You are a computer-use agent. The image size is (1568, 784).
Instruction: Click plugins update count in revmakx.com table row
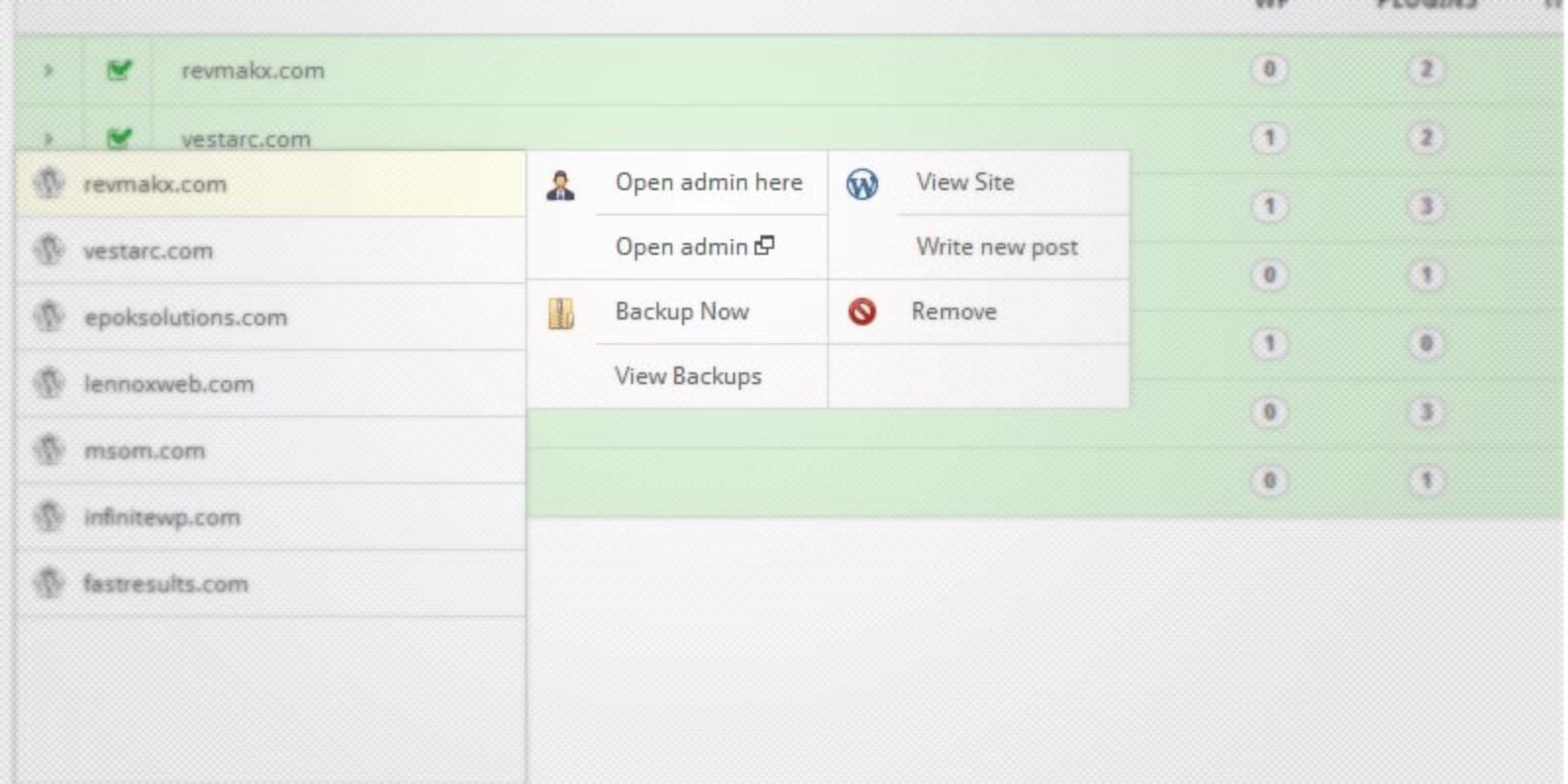(x=1426, y=69)
